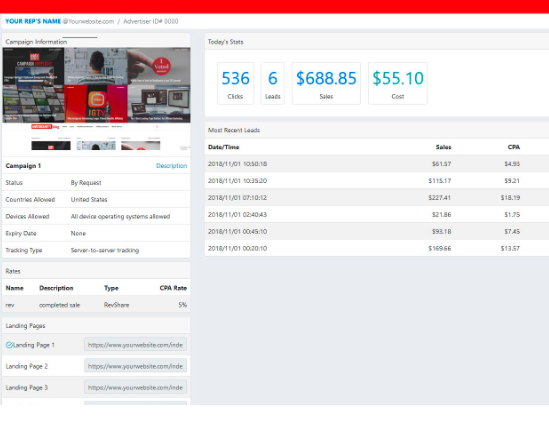
Task: Click the Campaign 1 title
Action: click(x=23, y=166)
